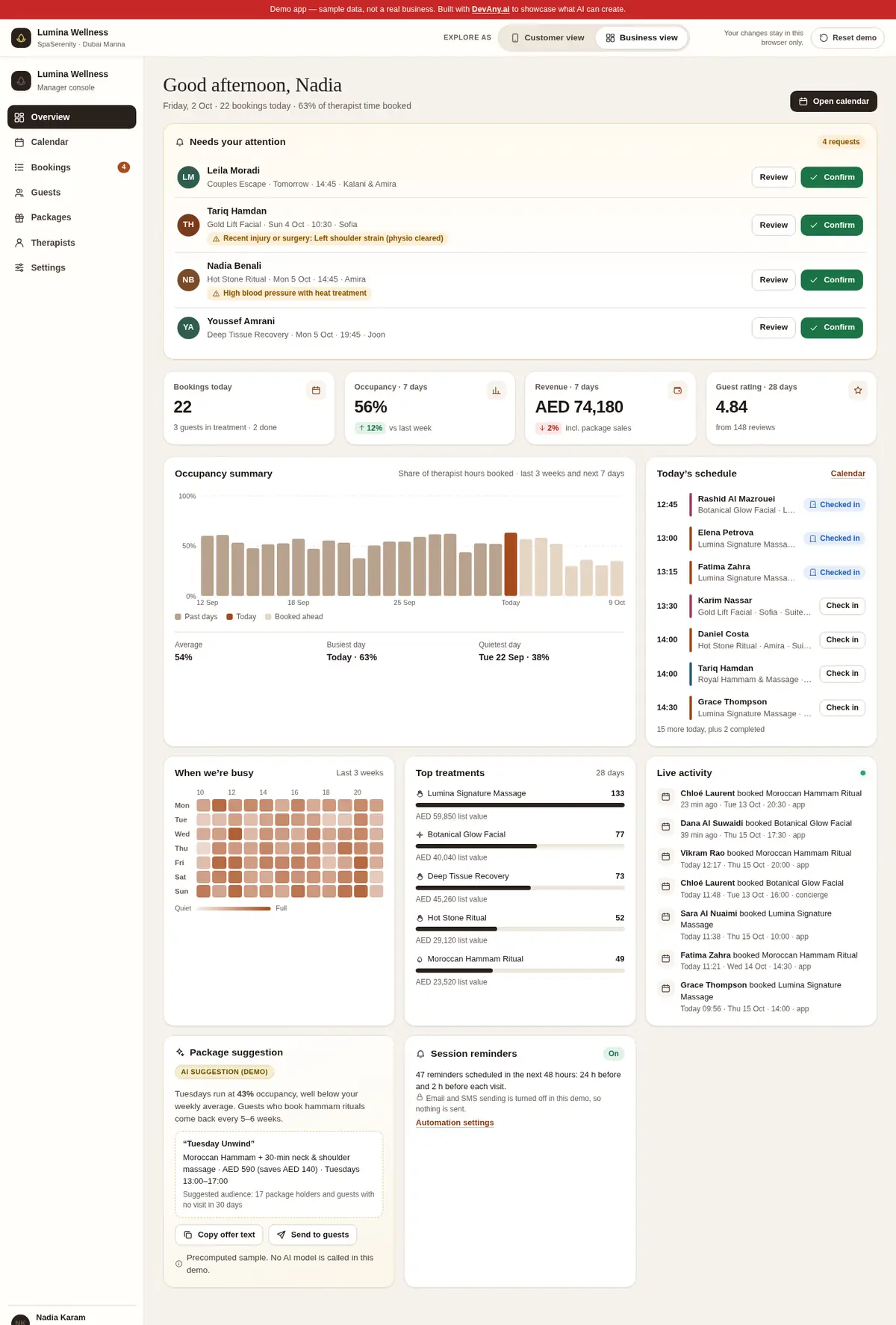The width and height of the screenshot is (896, 1325).
Task: Click the Deep Tissue Recovery treatment icon
Action: [x=420, y=877]
